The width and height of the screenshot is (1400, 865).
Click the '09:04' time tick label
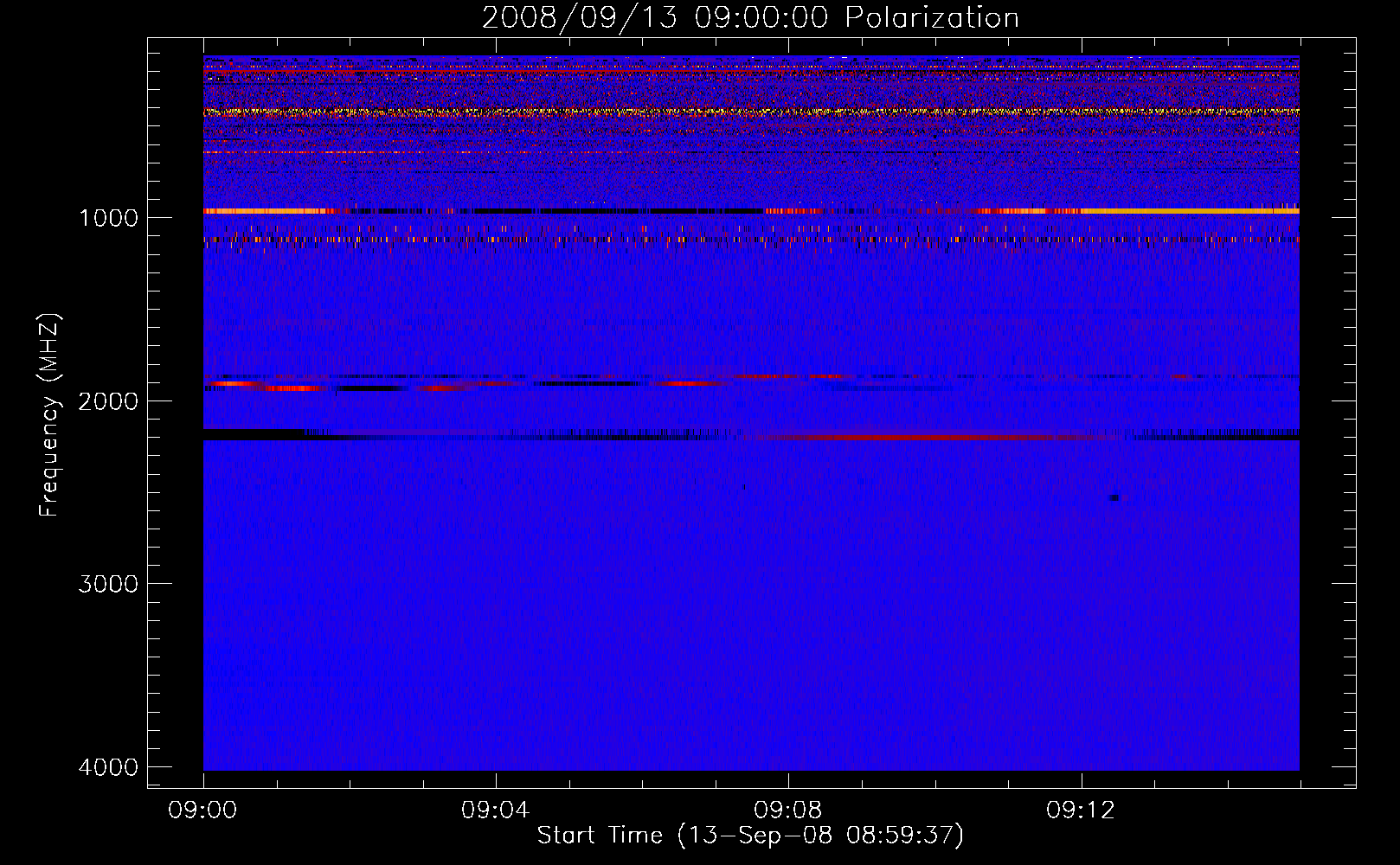click(x=496, y=811)
